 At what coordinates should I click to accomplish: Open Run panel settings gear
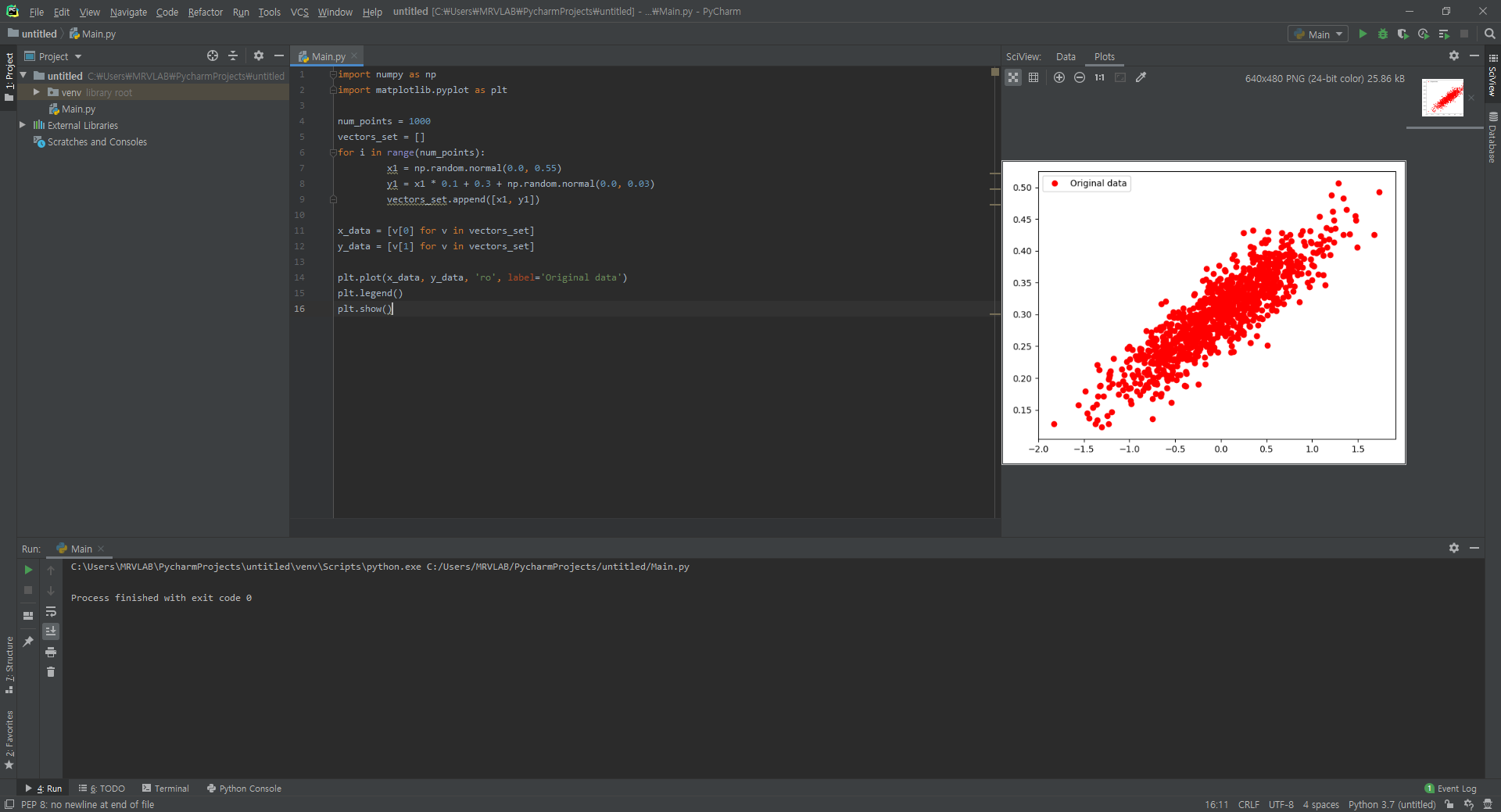pyautogui.click(x=1454, y=548)
